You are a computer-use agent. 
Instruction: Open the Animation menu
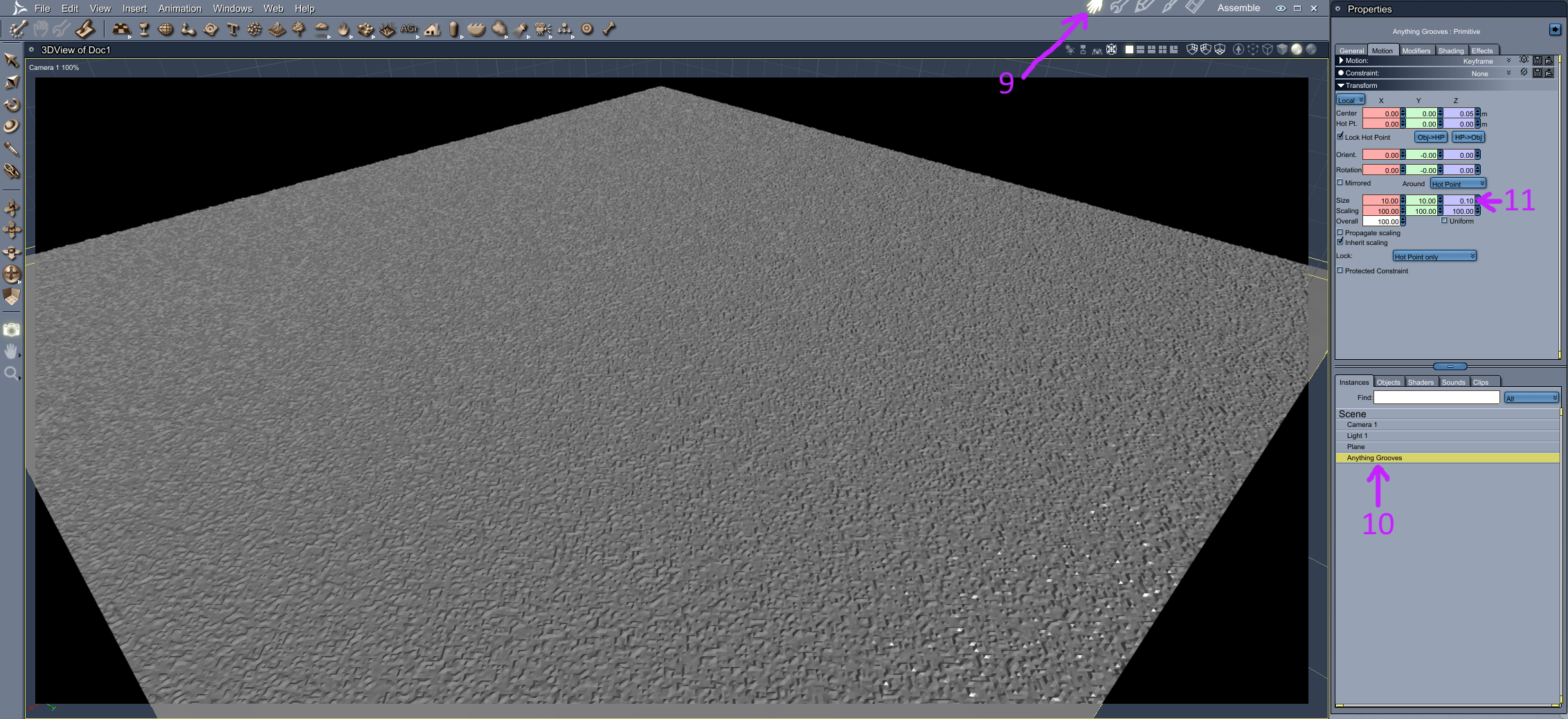click(x=180, y=8)
